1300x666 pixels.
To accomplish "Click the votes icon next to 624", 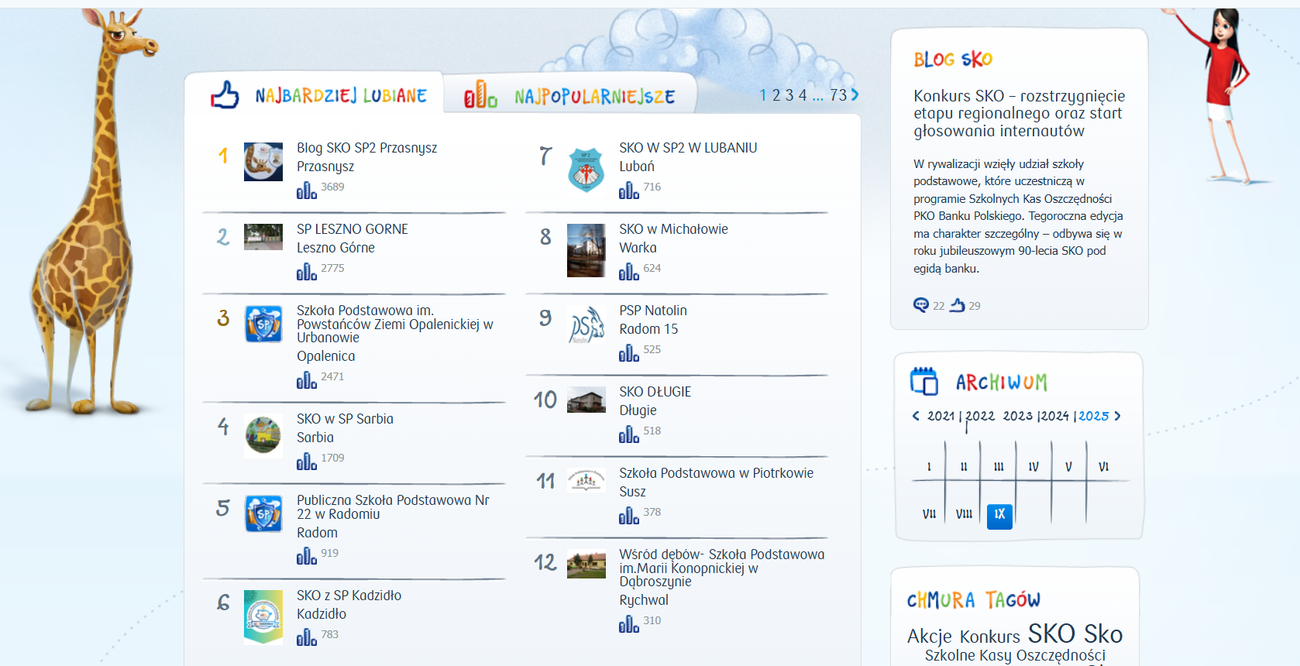I will click(x=629, y=271).
